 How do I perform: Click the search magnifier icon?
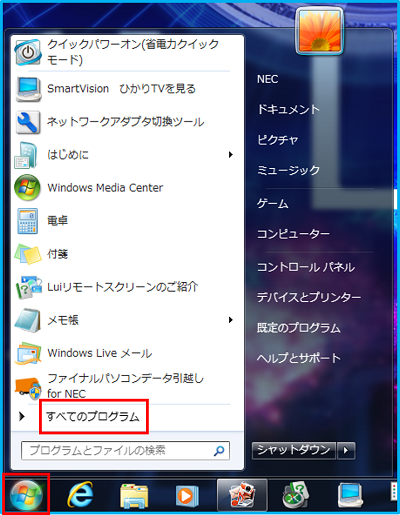(219, 451)
